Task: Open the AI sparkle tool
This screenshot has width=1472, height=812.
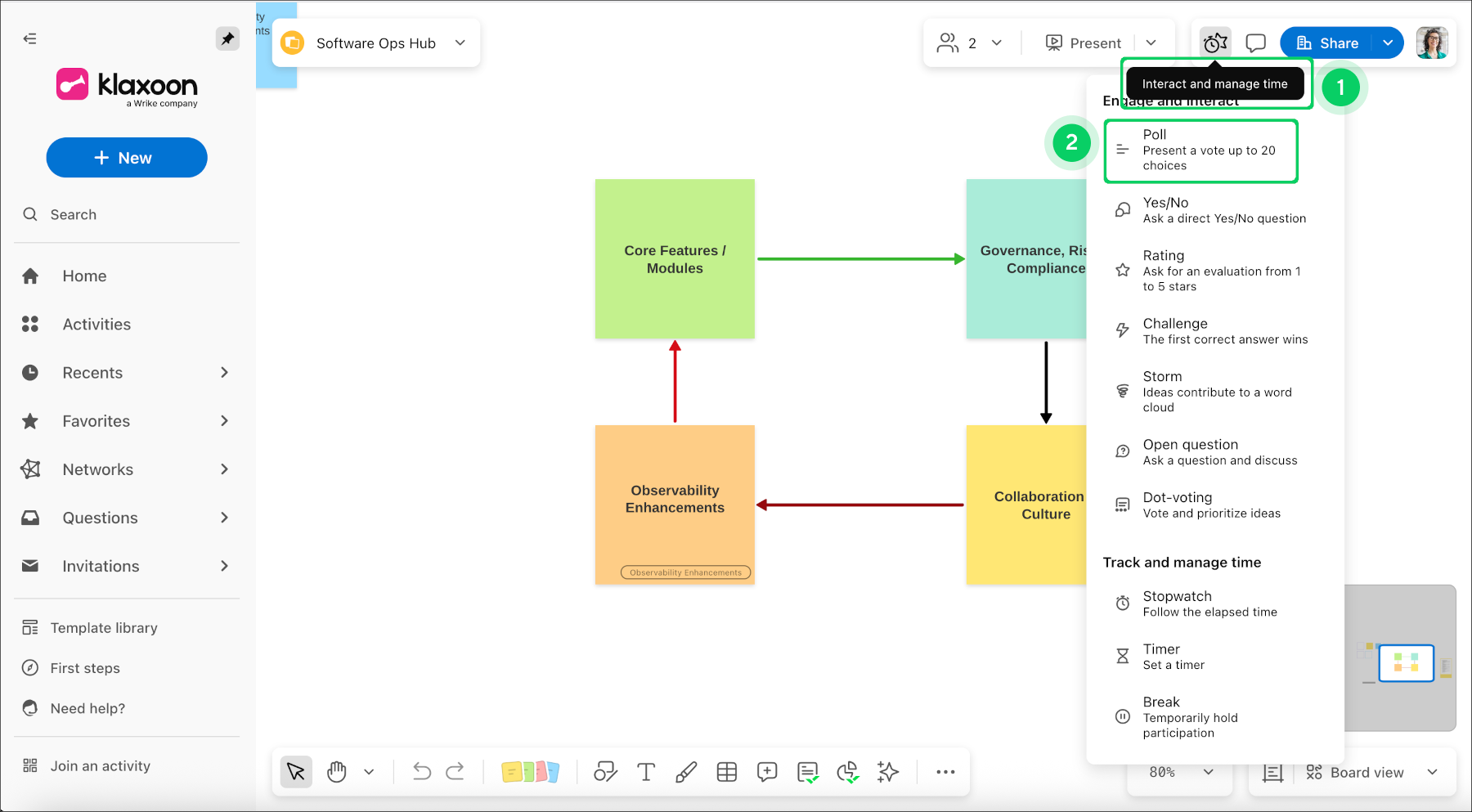Action: point(887,772)
